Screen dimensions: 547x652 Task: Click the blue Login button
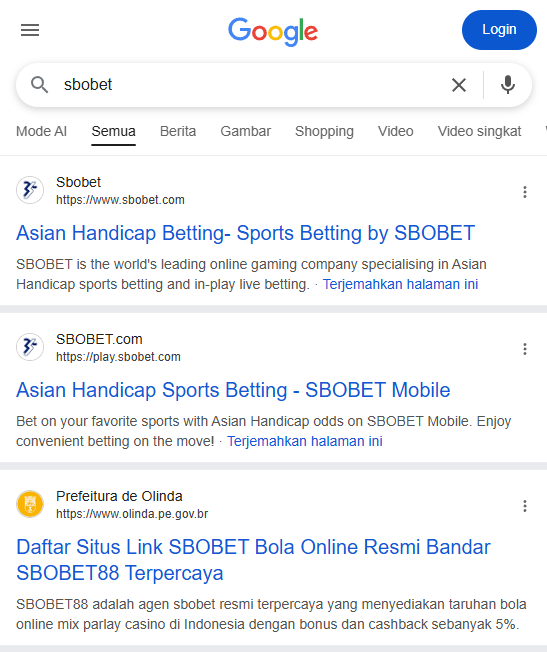coord(499,30)
